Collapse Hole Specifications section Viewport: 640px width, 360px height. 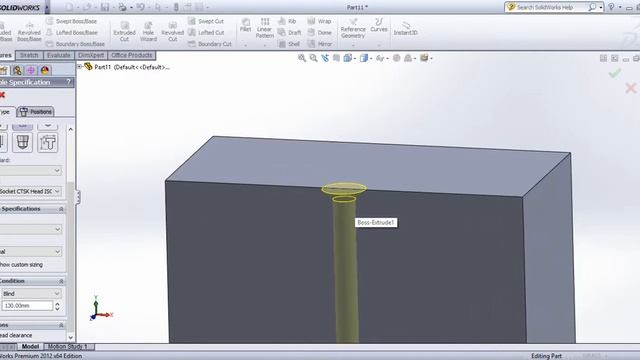coord(61,209)
